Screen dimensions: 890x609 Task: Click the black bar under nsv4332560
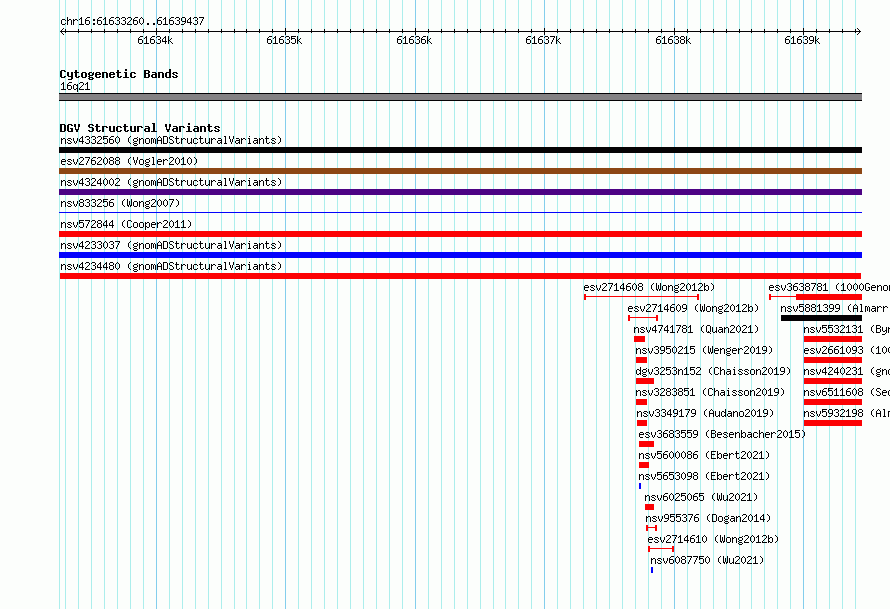[460, 150]
